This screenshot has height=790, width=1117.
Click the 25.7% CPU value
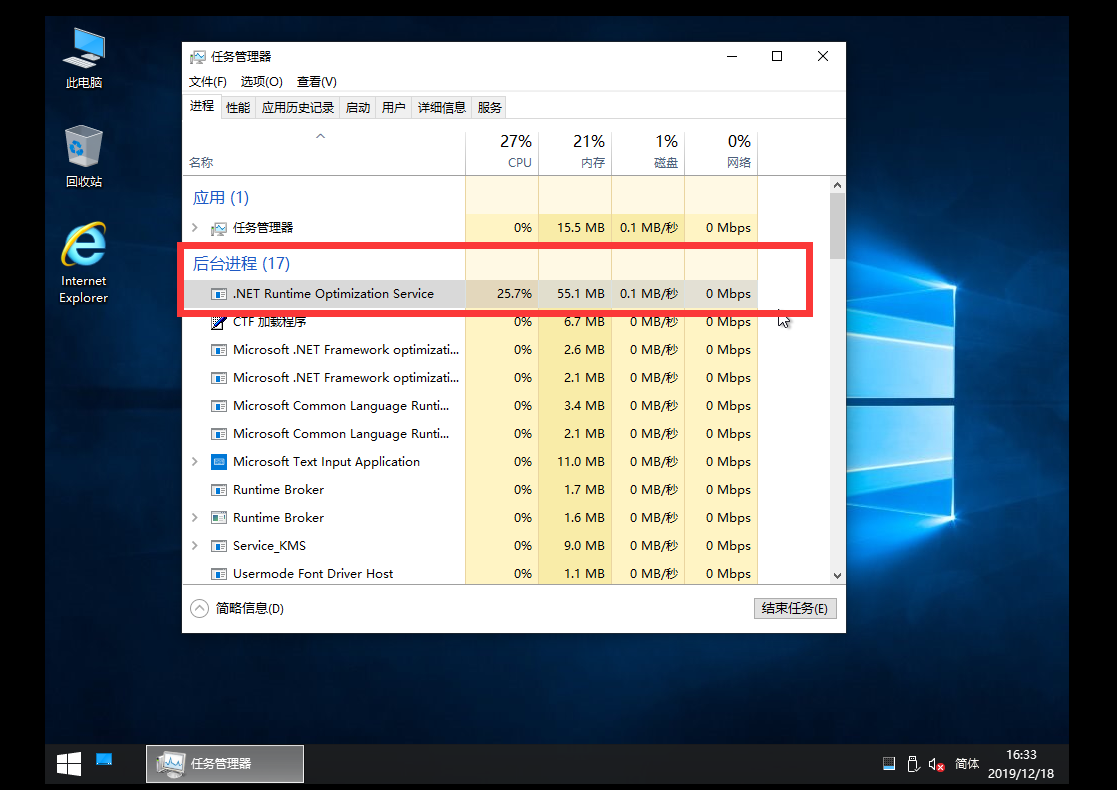(x=514, y=293)
